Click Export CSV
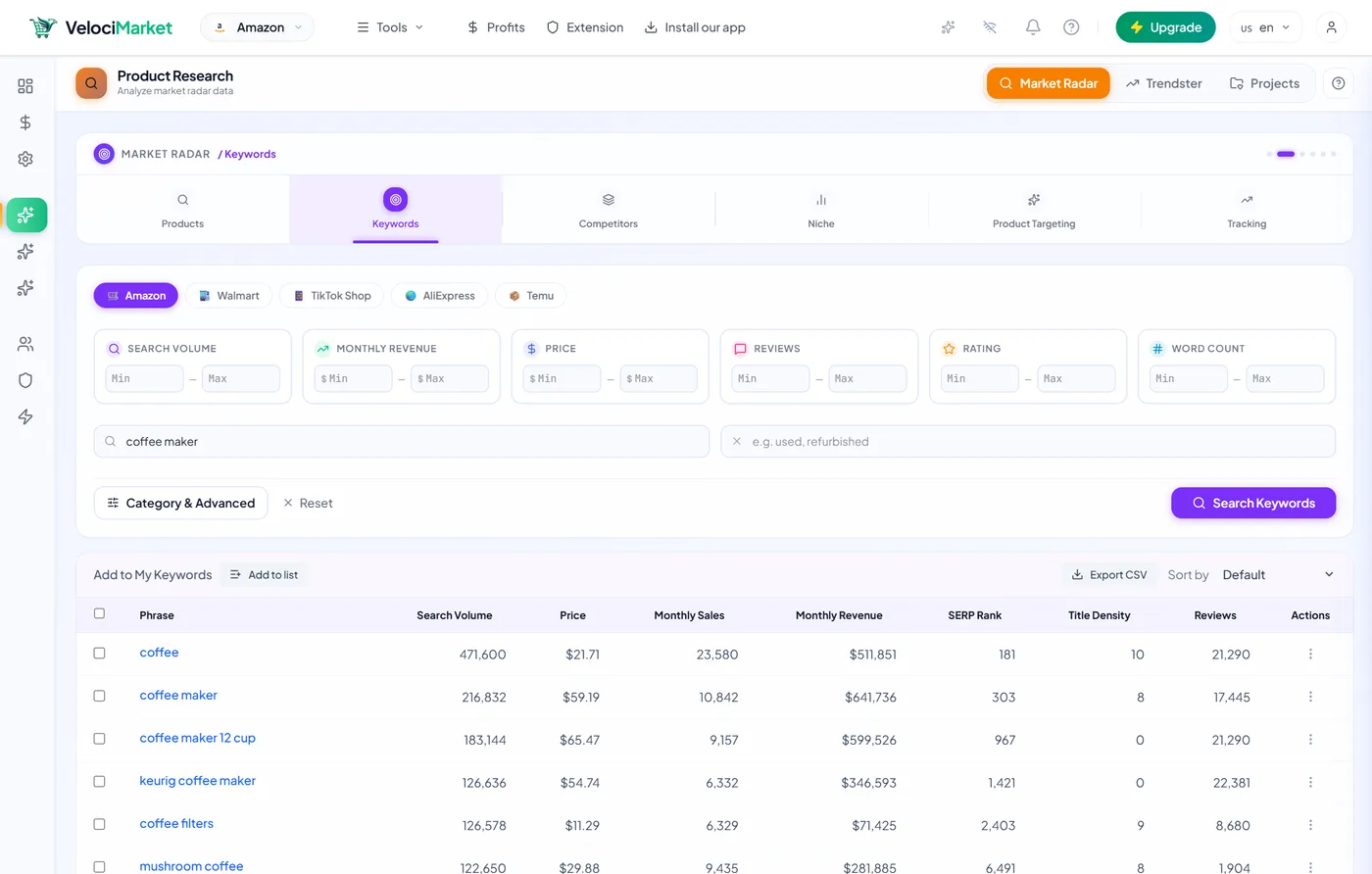Image resolution: width=1372 pixels, height=874 pixels. pyautogui.click(x=1108, y=575)
